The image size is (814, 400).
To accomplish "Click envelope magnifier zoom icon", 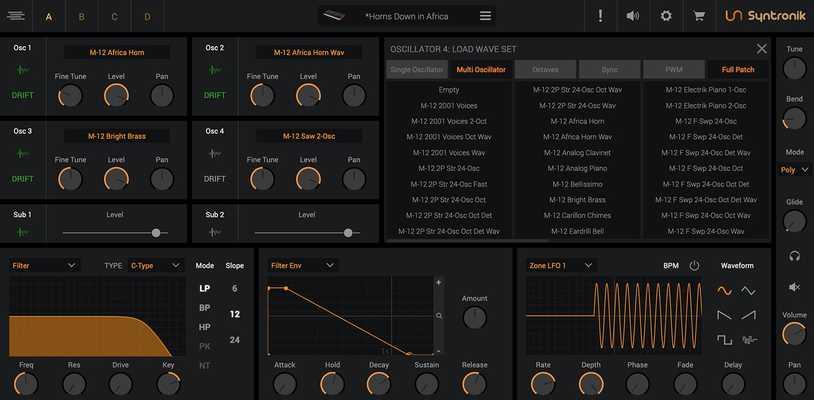I will (439, 315).
